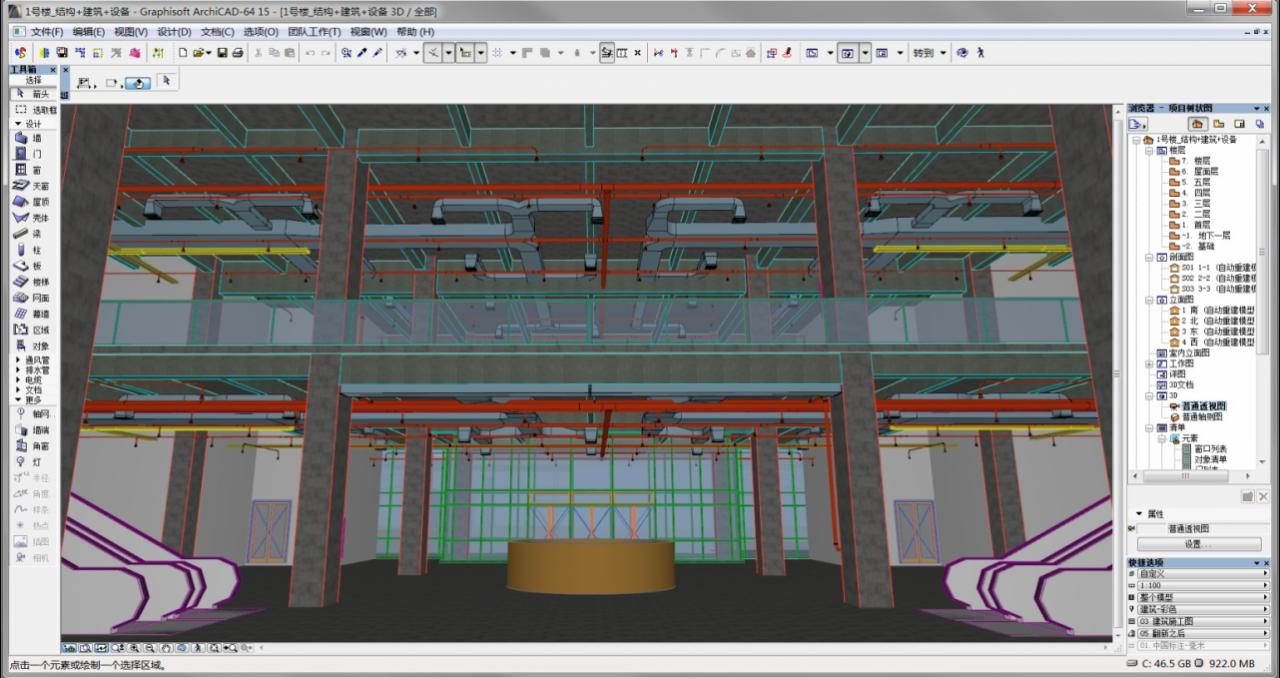
Task: Click the 转到 button in toolbar
Action: point(922,53)
